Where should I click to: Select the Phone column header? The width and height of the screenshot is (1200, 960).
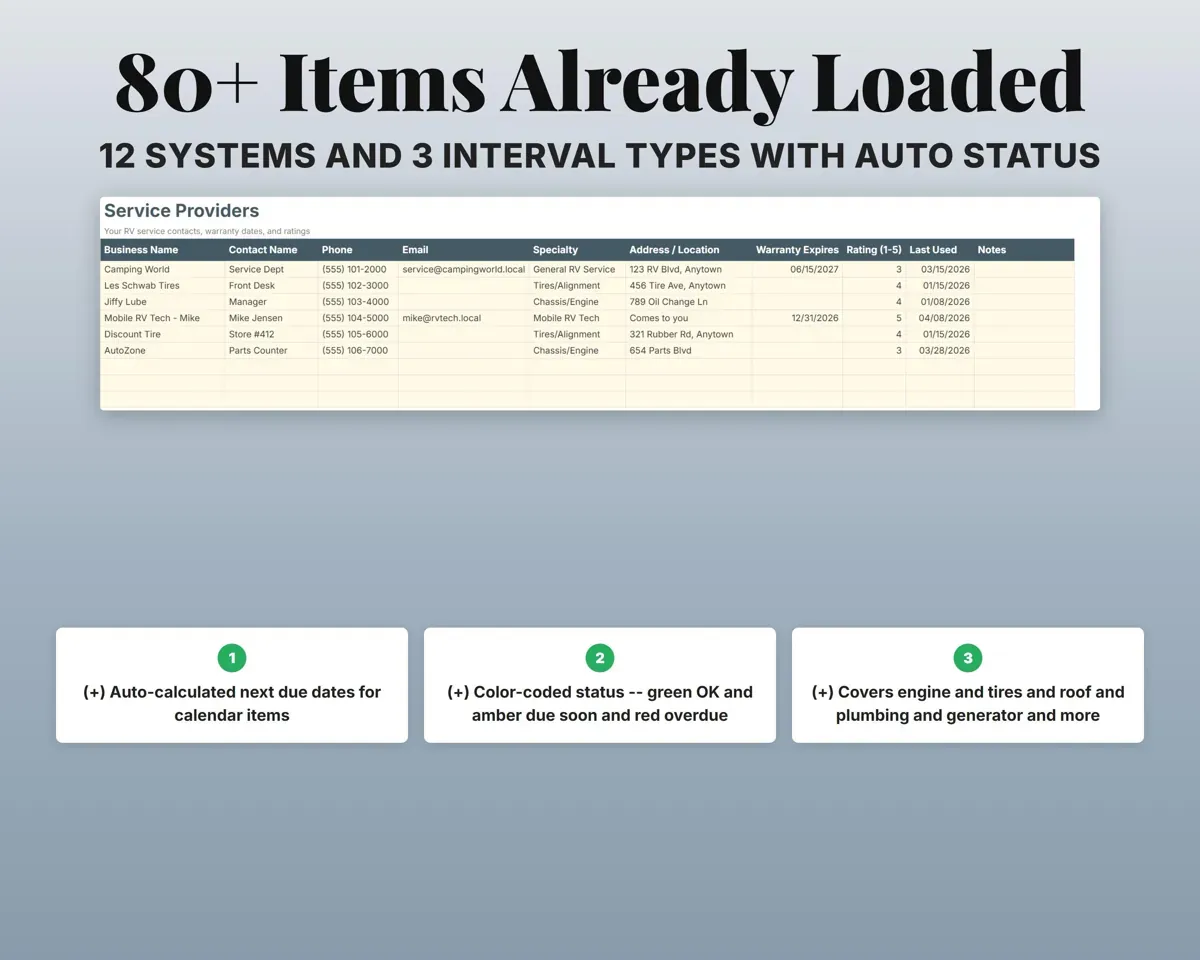(x=358, y=250)
